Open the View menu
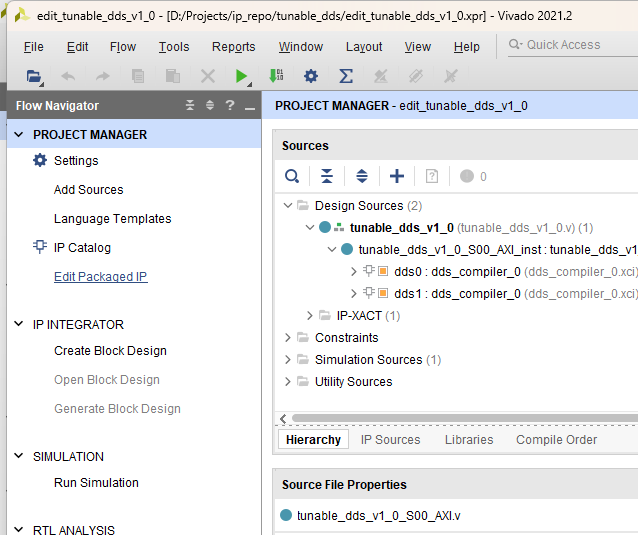This screenshot has width=638, height=535. (418, 47)
